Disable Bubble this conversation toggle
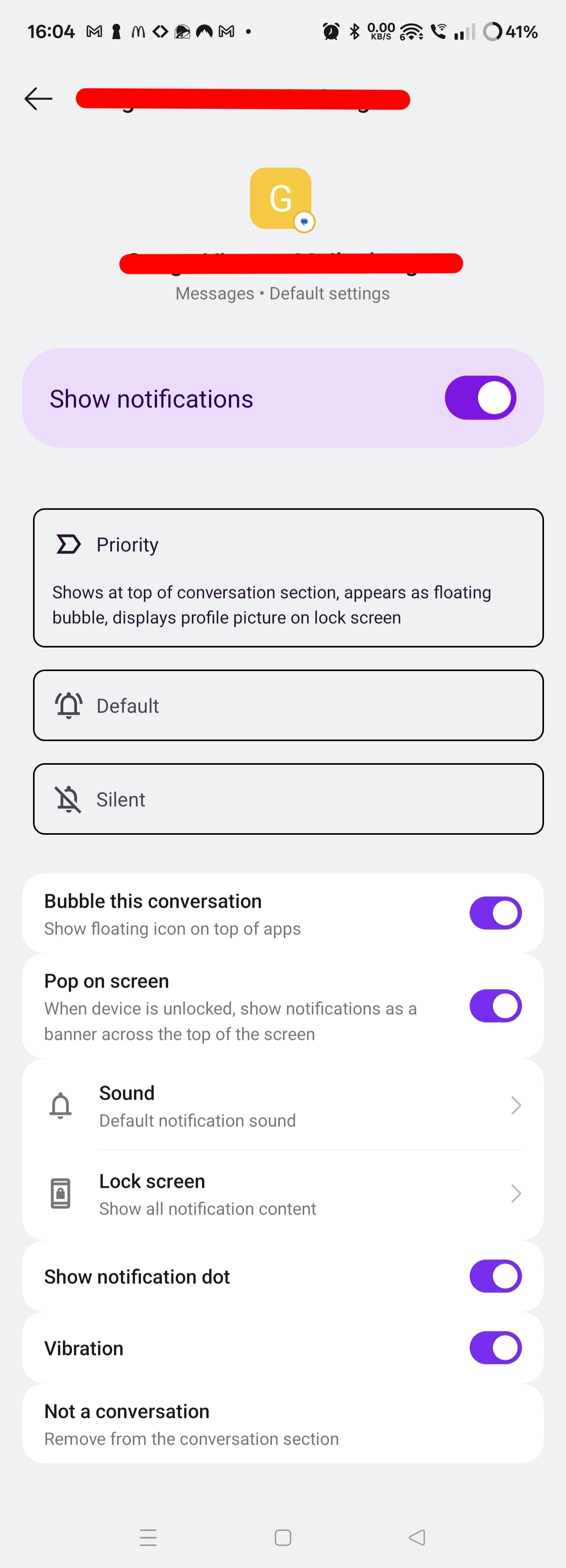This screenshot has height=1568, width=566. click(x=495, y=913)
